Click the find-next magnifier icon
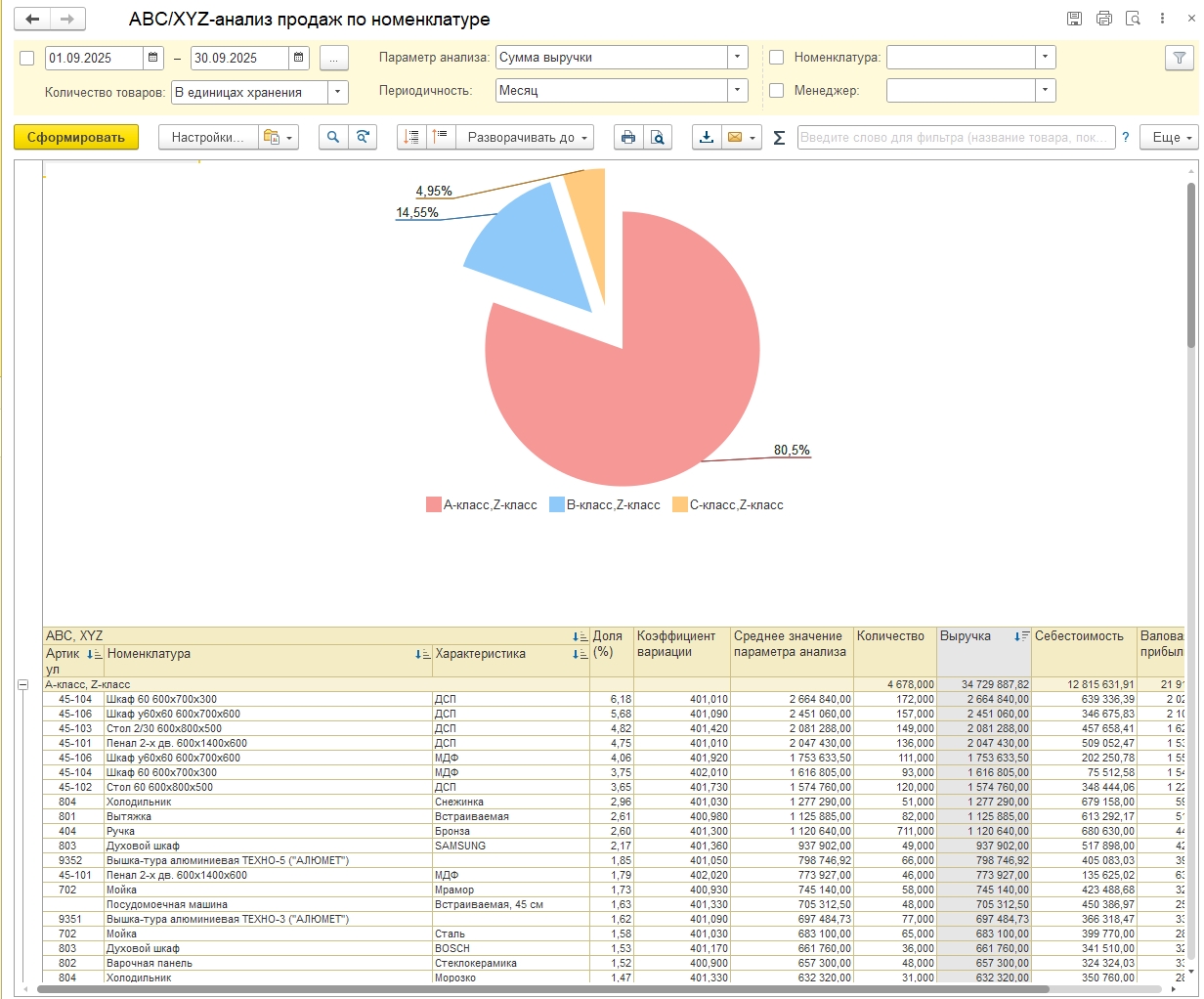 pos(363,138)
